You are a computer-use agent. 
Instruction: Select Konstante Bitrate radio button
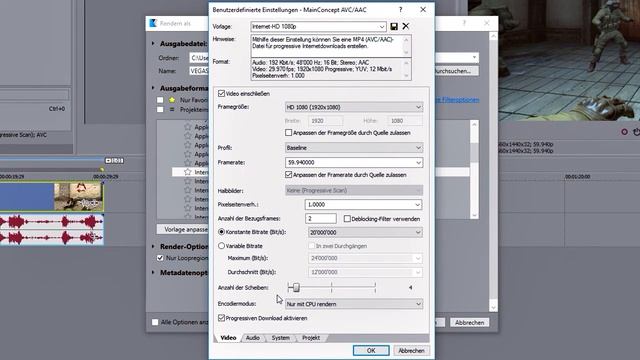click(221, 232)
